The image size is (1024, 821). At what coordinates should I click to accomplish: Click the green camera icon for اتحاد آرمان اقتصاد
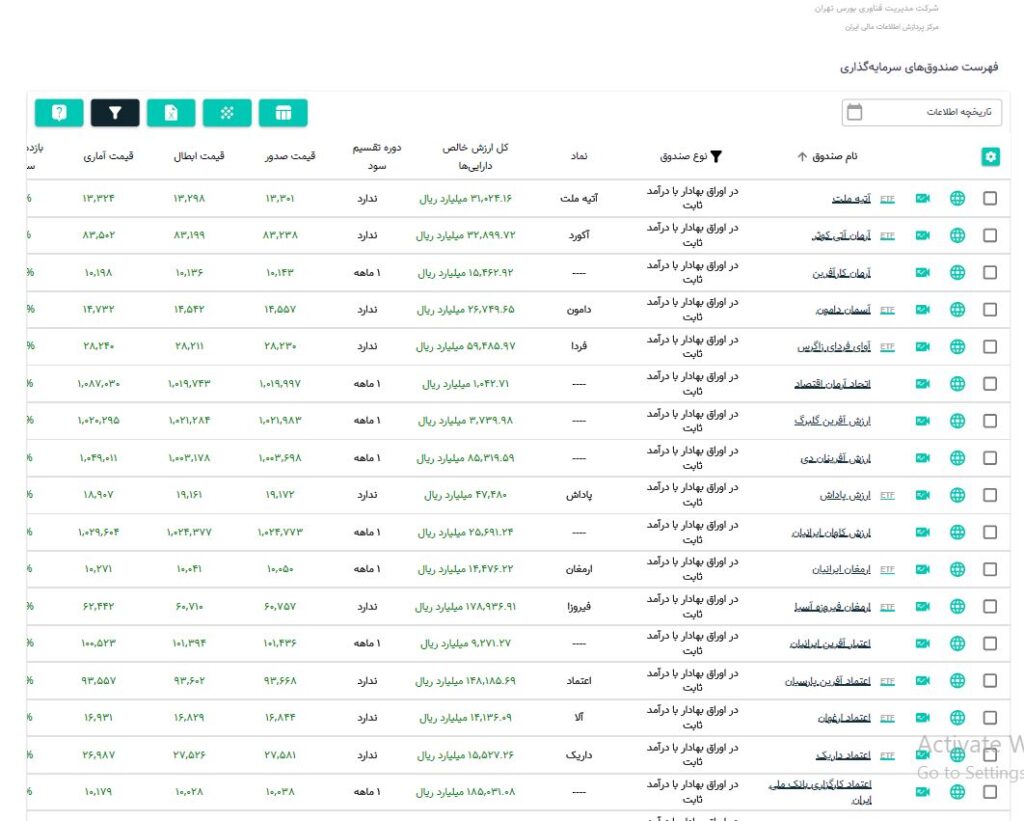pos(922,384)
